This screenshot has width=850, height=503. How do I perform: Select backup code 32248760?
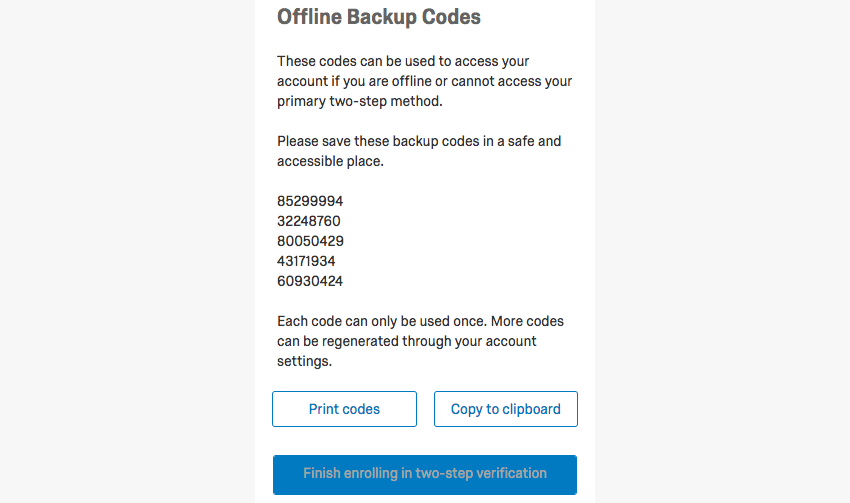click(310, 221)
